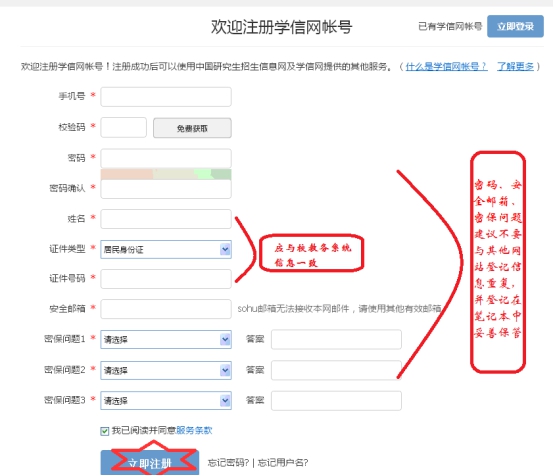This screenshot has width=554, height=476.
Task: Click the 证件号码 ID number field
Action: click(166, 279)
